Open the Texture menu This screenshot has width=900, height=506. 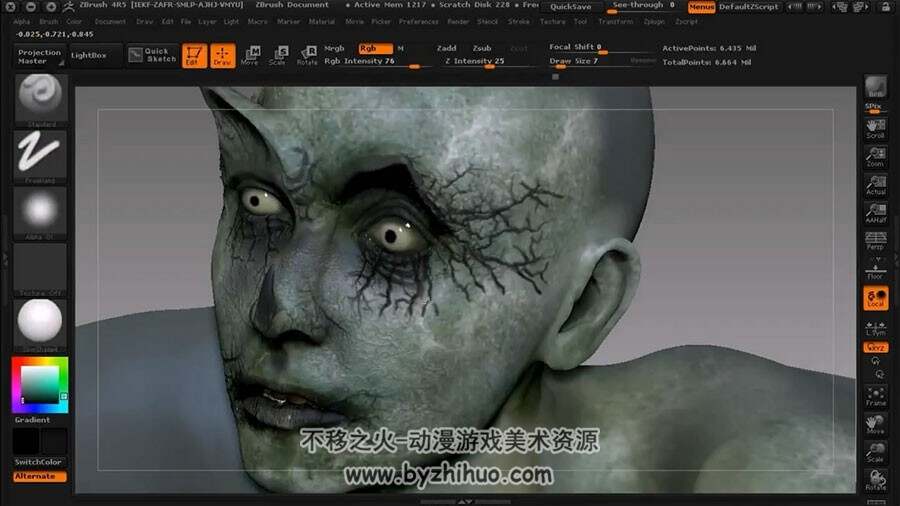point(552,21)
